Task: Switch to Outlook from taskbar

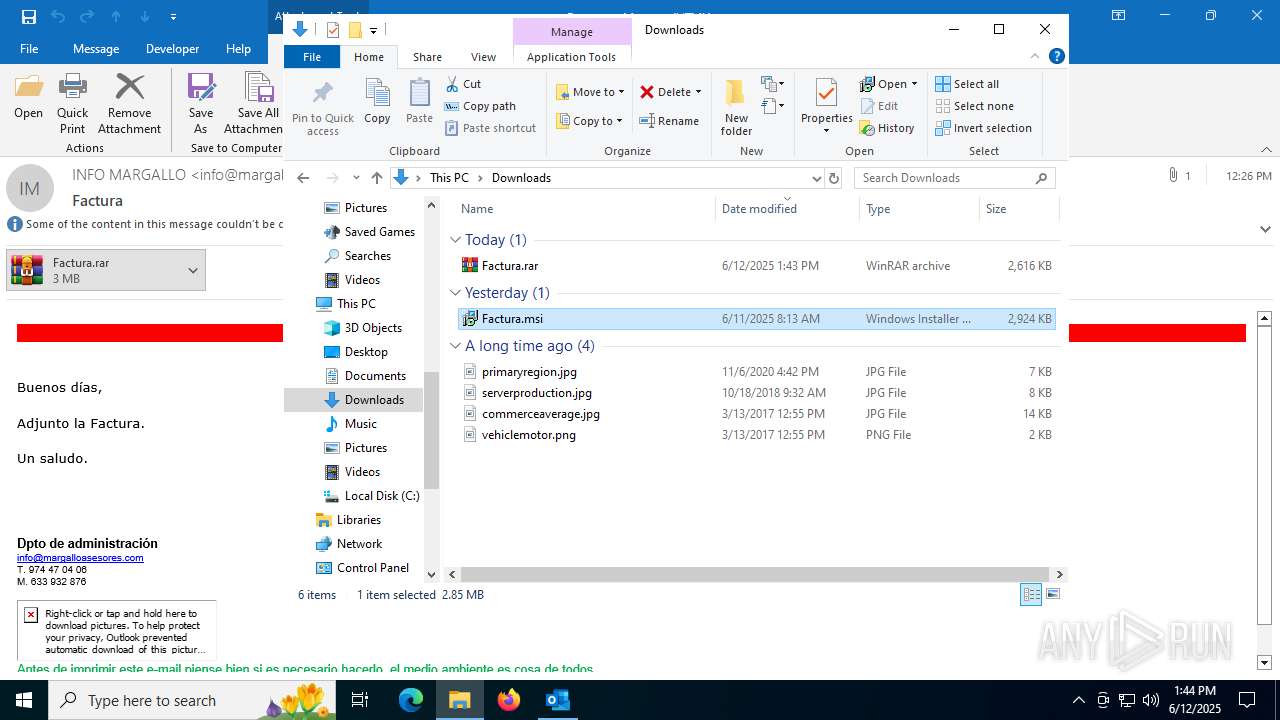Action: pos(557,700)
